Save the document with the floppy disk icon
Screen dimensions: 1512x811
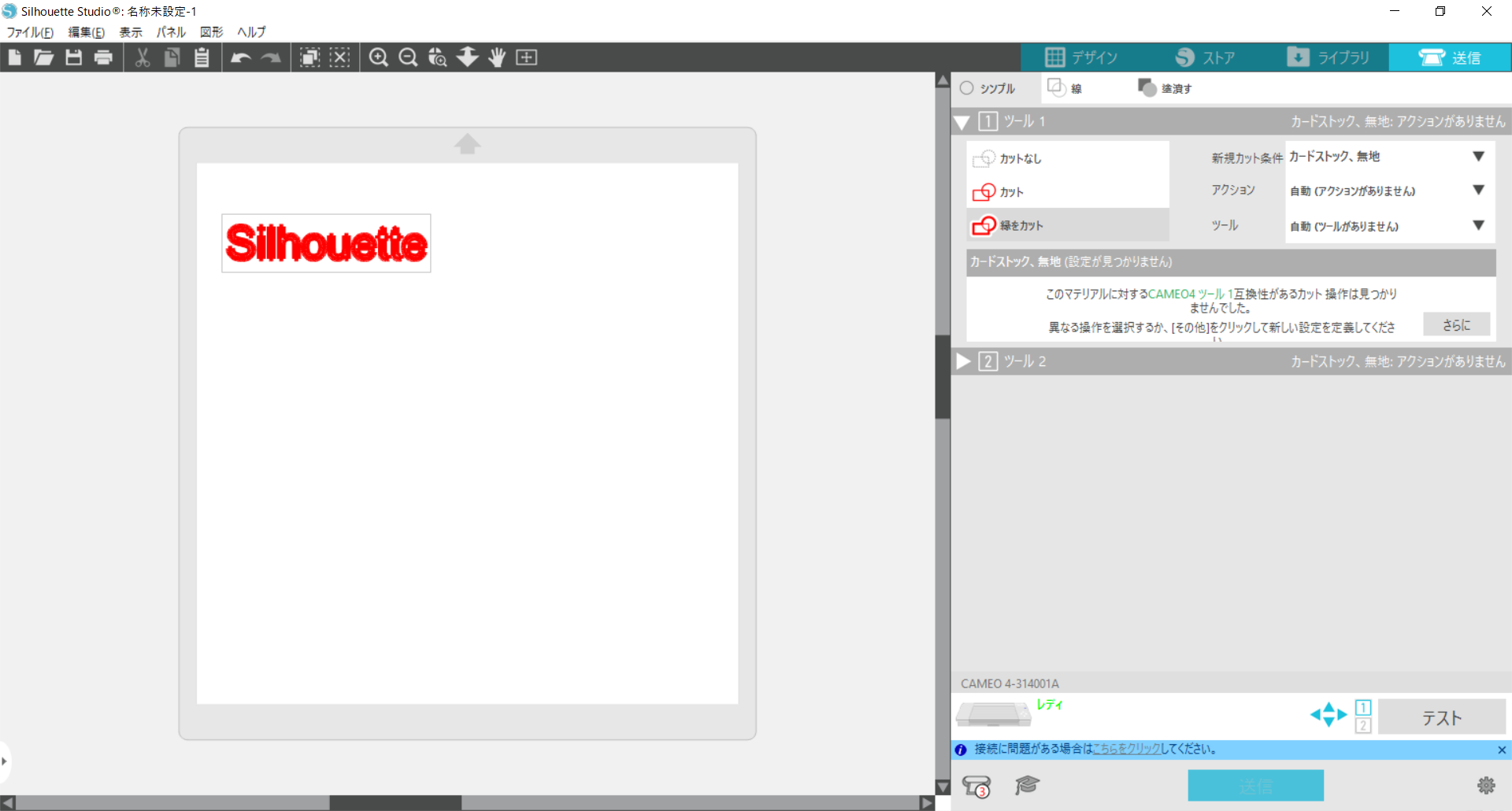point(73,57)
